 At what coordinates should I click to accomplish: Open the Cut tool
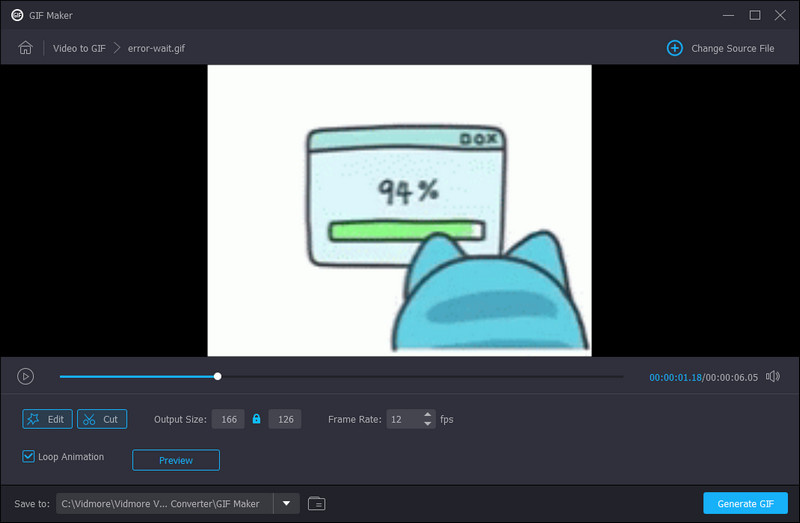(102, 419)
